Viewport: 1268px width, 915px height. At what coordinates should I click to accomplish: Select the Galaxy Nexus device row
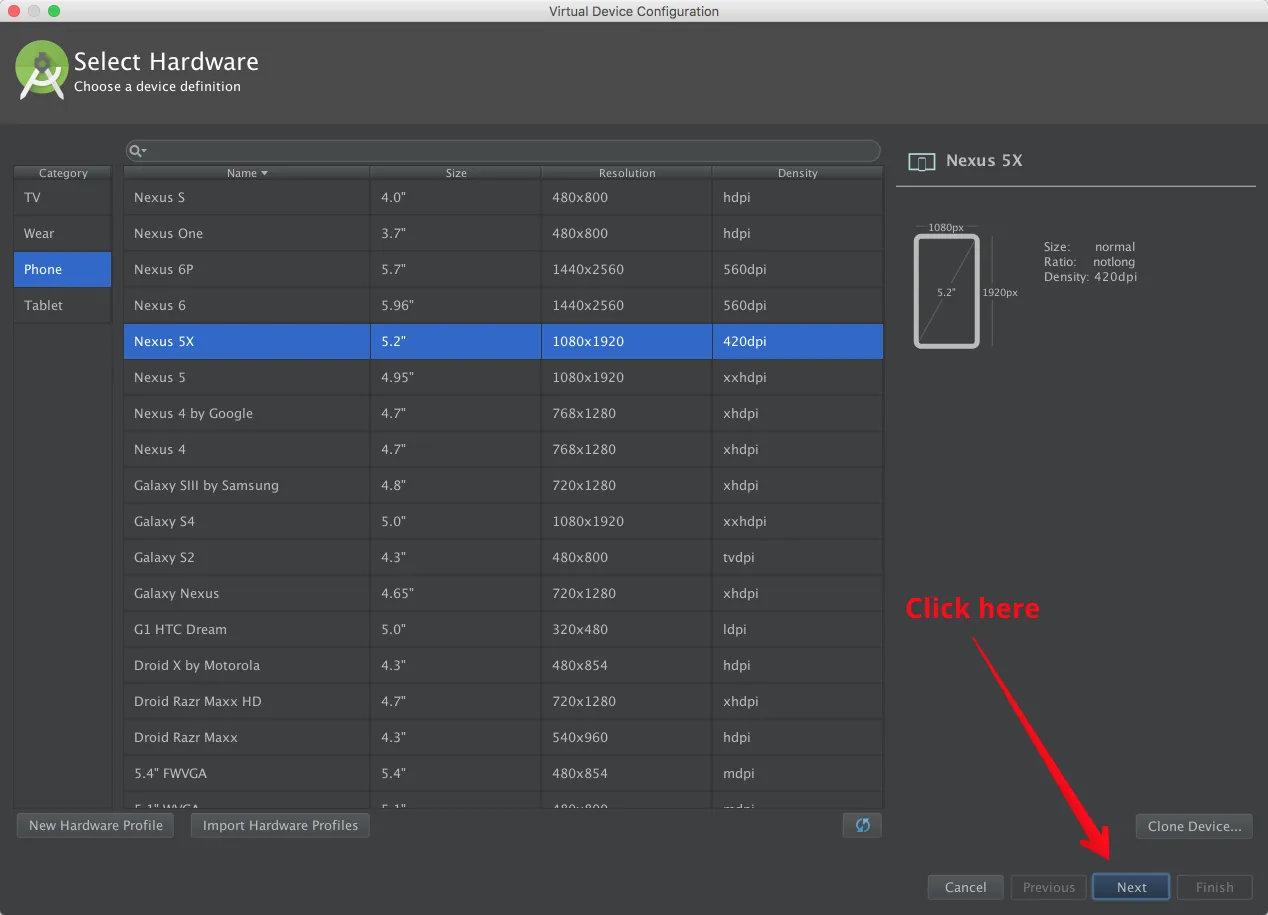(x=503, y=594)
